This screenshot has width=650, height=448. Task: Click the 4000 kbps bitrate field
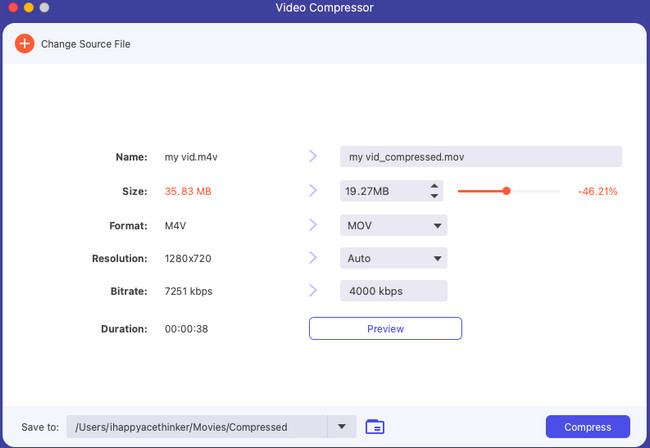[393, 291]
